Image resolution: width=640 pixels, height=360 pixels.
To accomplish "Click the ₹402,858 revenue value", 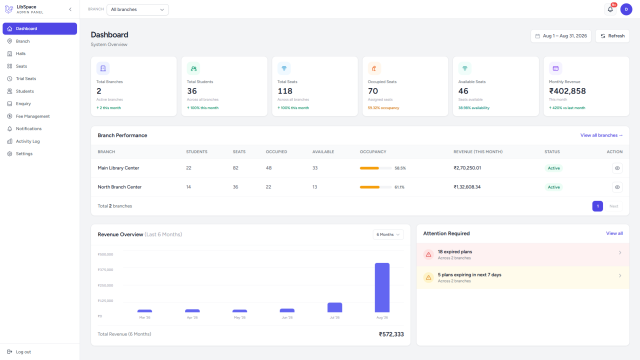I will point(567,91).
